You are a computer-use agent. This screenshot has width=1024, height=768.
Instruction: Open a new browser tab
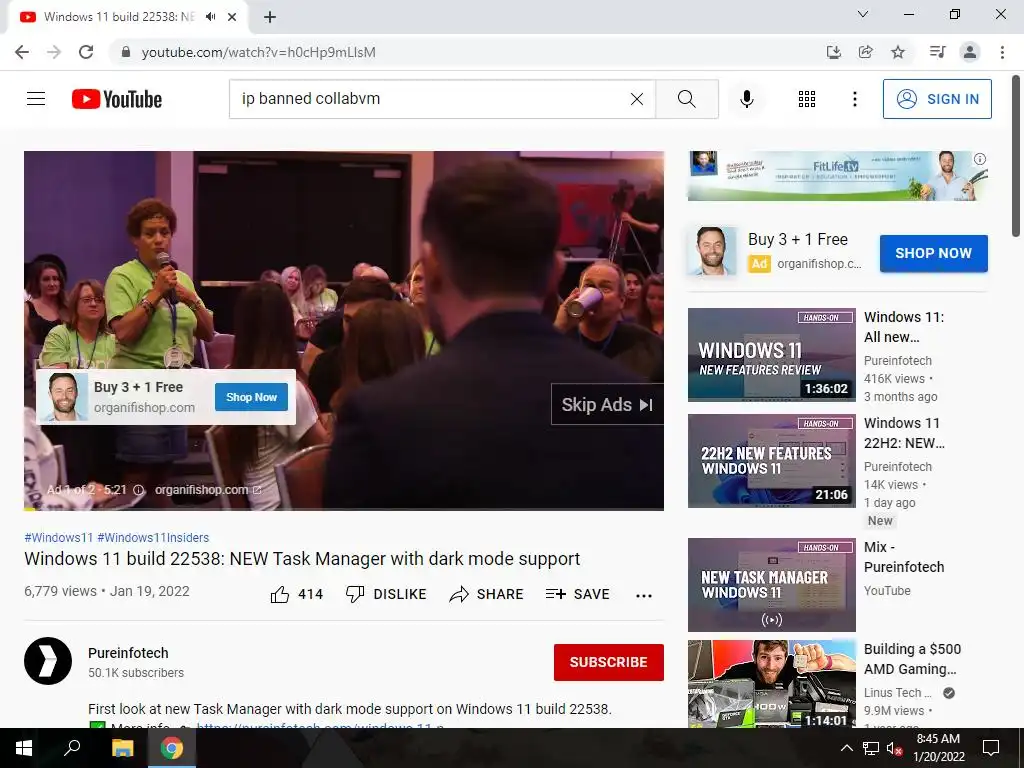[x=270, y=17]
